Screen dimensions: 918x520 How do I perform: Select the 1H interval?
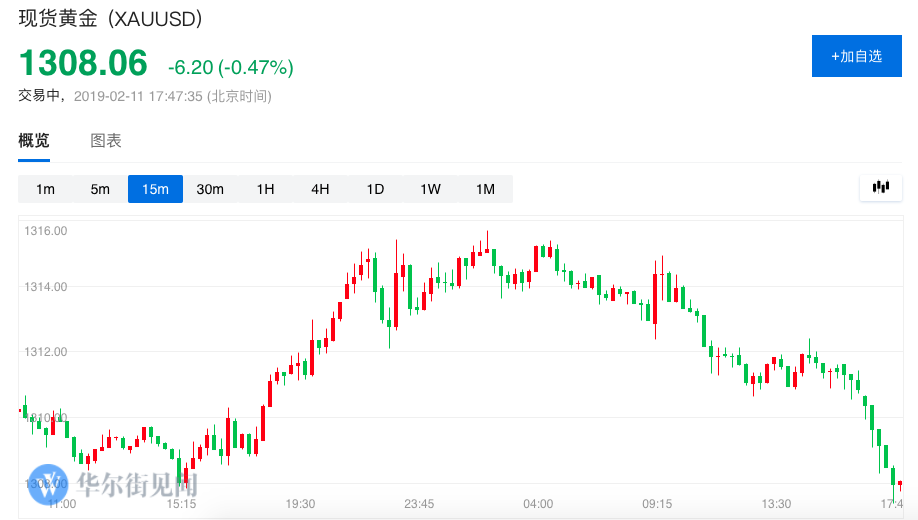tap(265, 189)
